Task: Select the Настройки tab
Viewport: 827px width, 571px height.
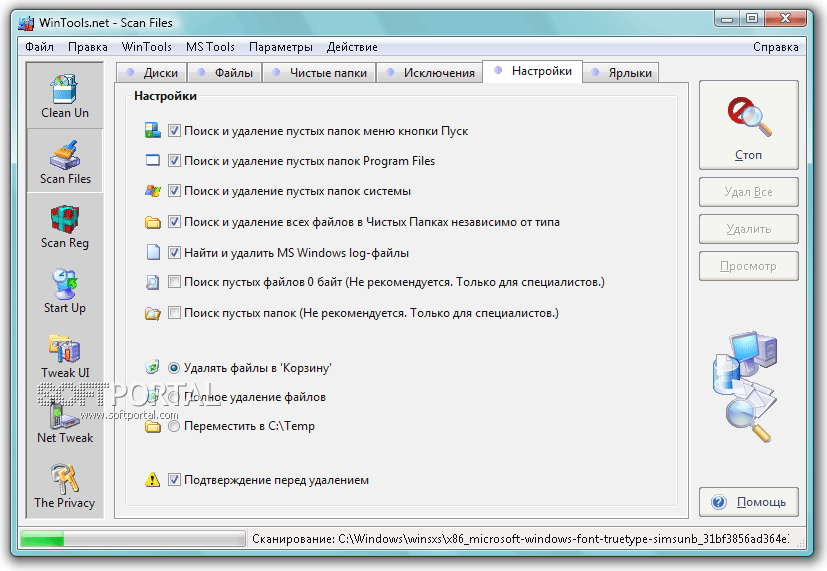Action: pyautogui.click(x=532, y=71)
